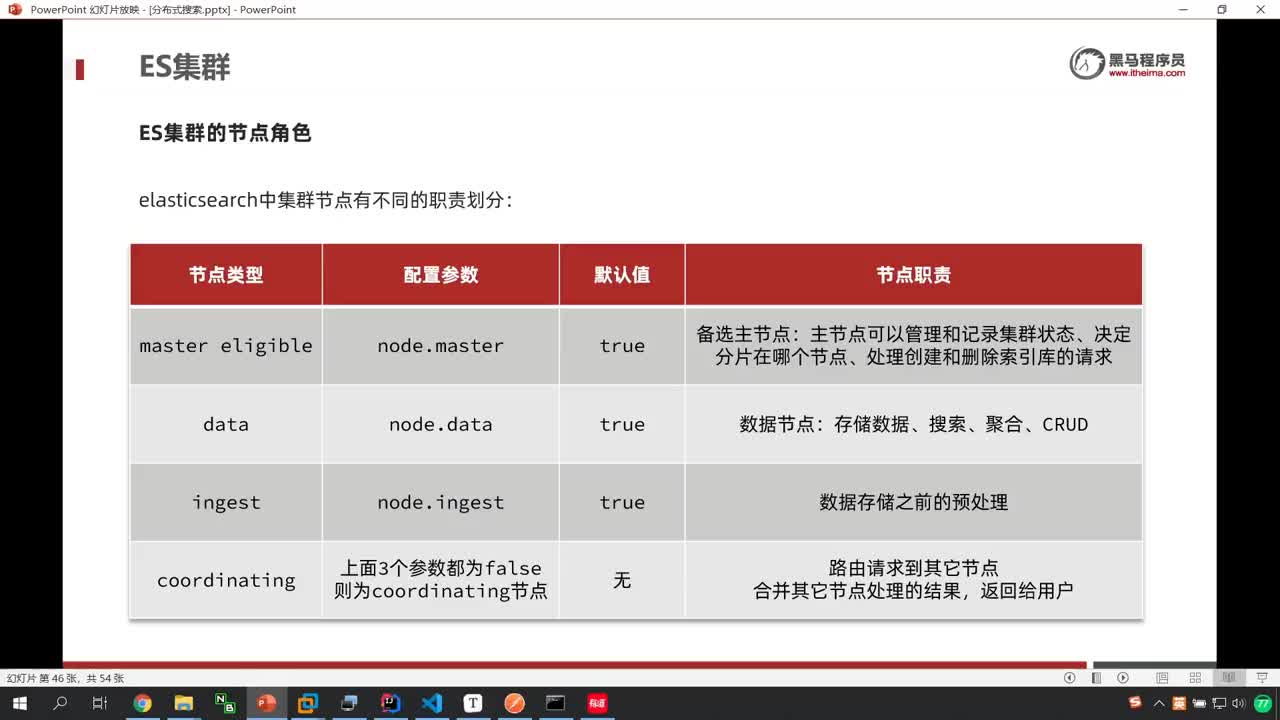
Task: Click true value in node.data row
Action: (622, 424)
